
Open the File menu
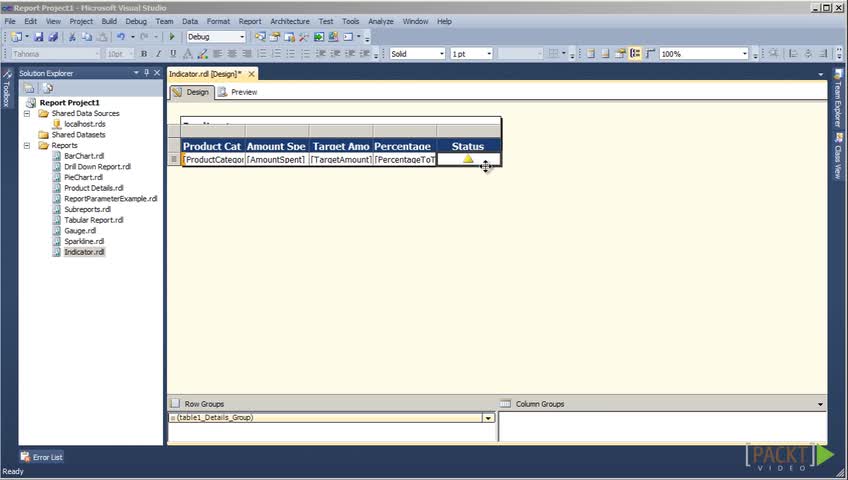tap(10, 21)
